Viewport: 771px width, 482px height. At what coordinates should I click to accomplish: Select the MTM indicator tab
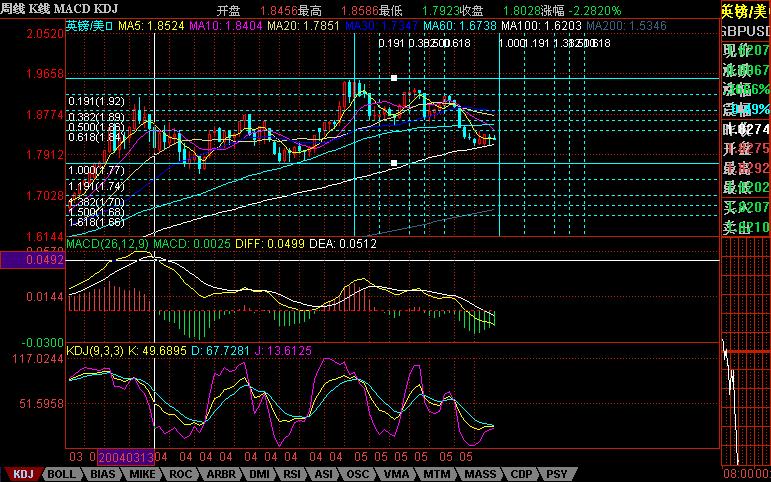[x=436, y=474]
